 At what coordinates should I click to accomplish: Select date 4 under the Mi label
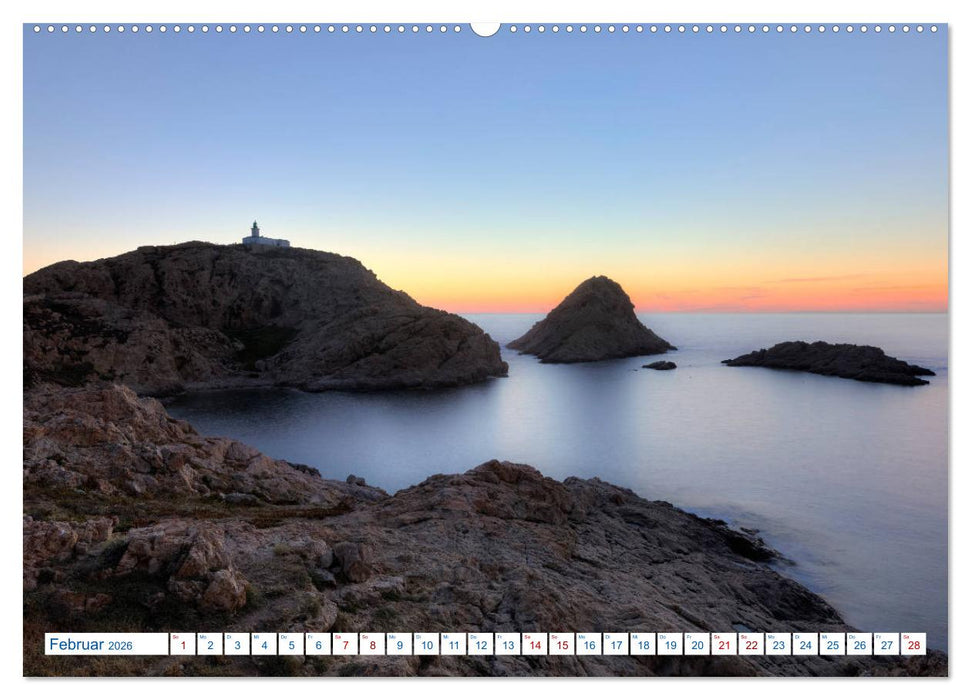[x=266, y=646]
